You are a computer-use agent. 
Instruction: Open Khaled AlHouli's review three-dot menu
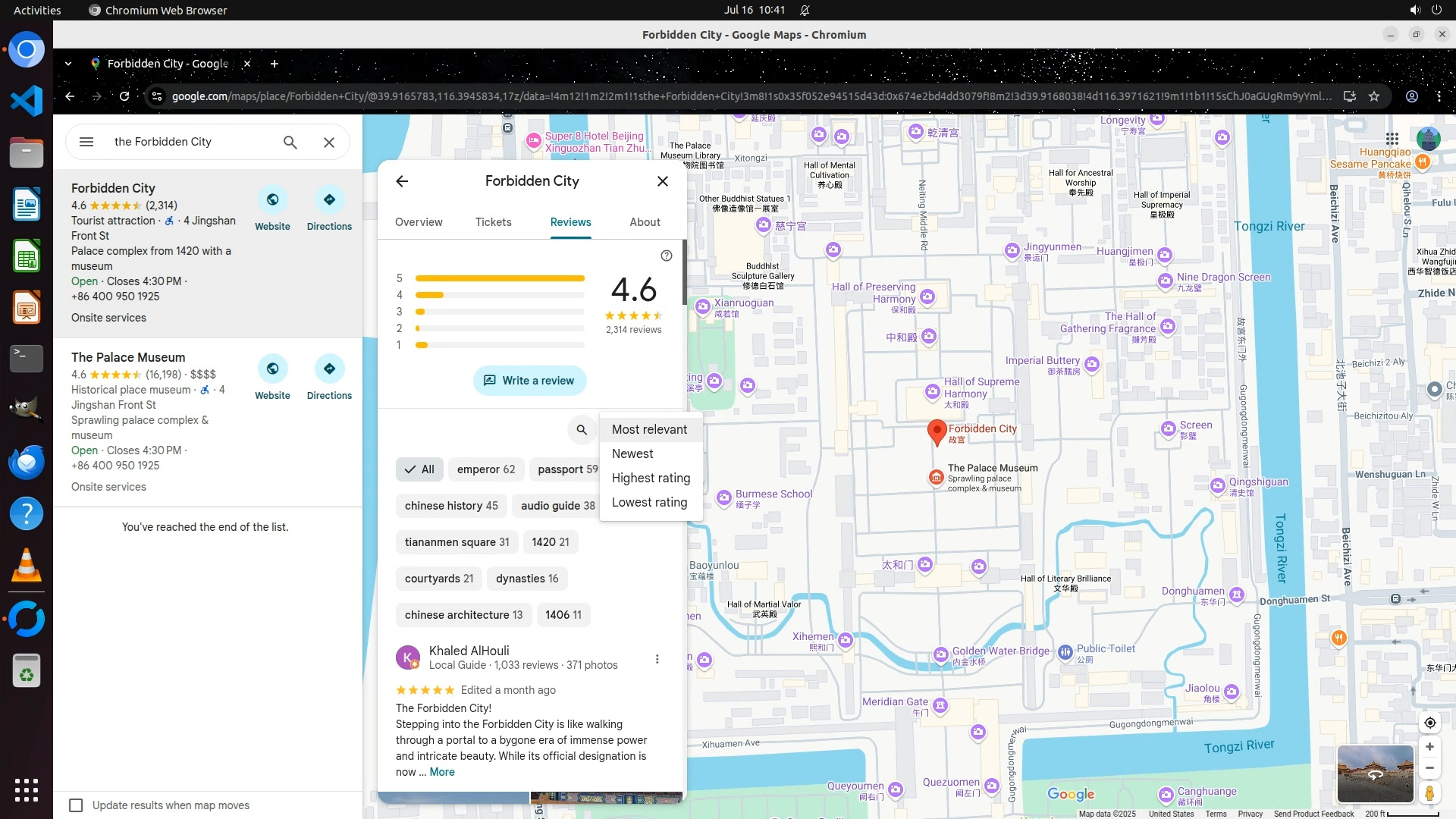tap(657, 659)
